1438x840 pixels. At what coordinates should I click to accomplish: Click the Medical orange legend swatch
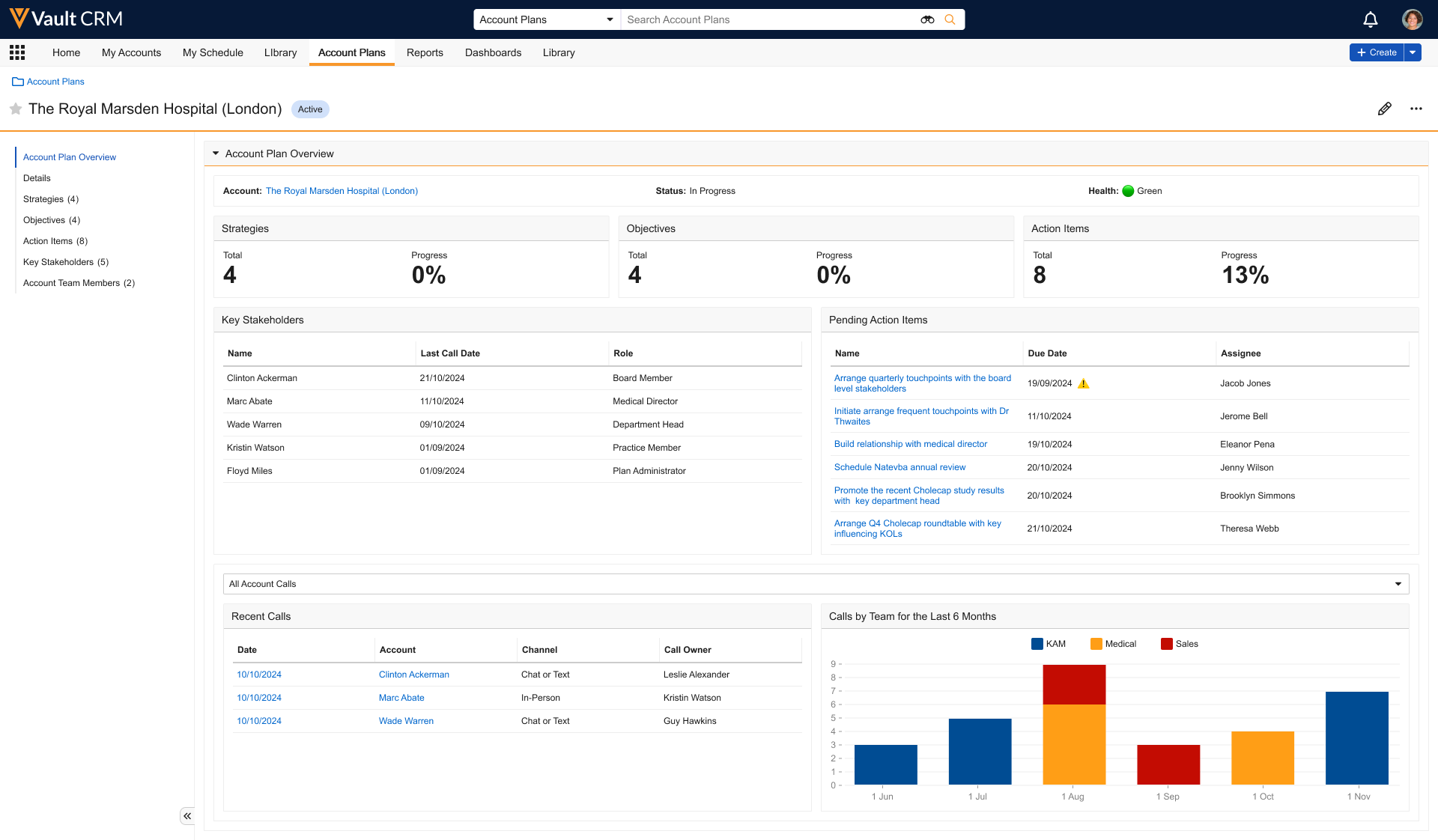pos(1096,644)
